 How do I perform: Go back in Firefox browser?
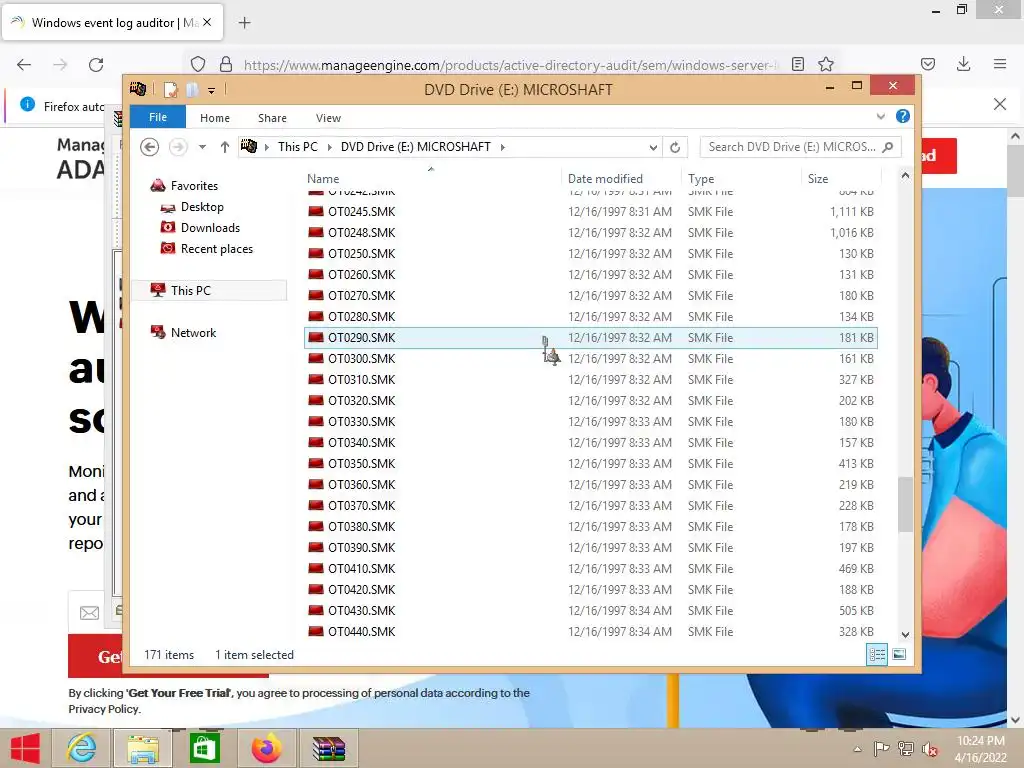[24, 65]
